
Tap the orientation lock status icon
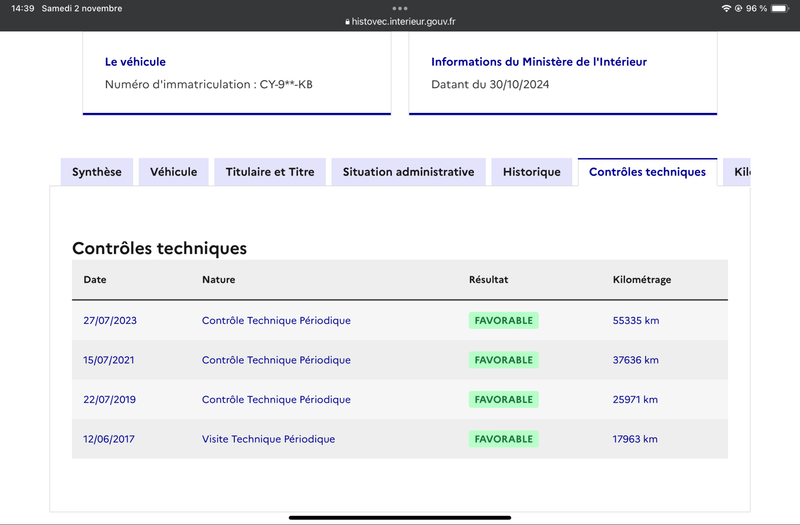[x=738, y=8]
